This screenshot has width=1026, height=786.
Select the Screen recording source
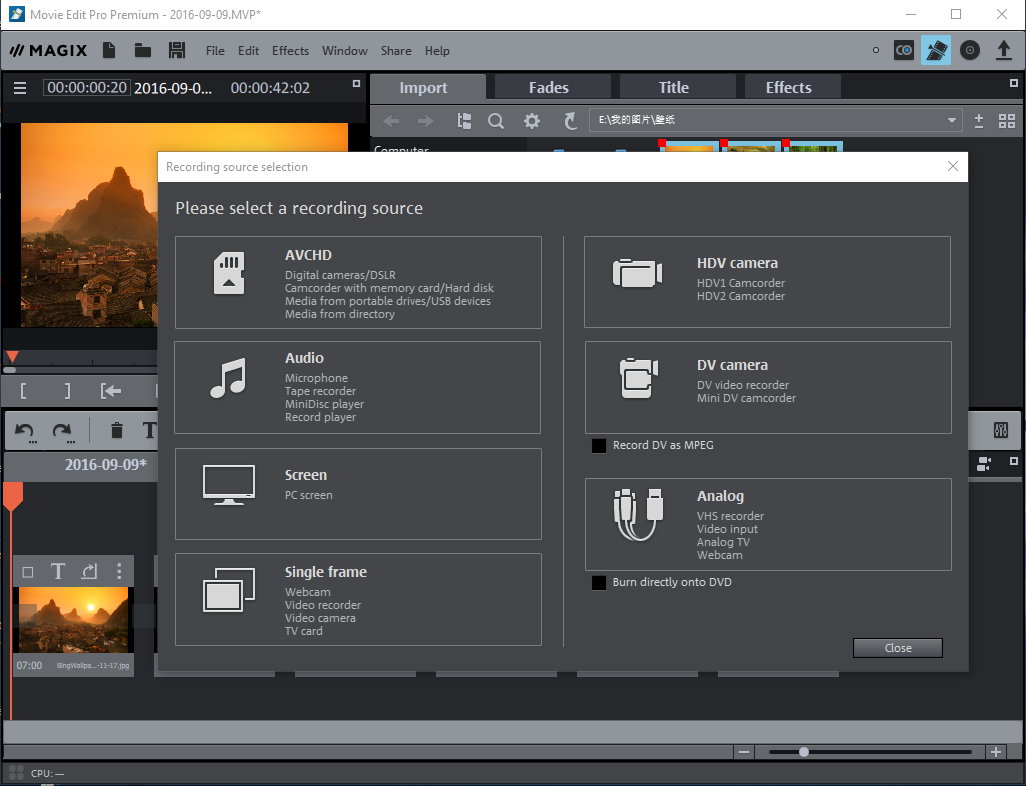click(x=358, y=493)
